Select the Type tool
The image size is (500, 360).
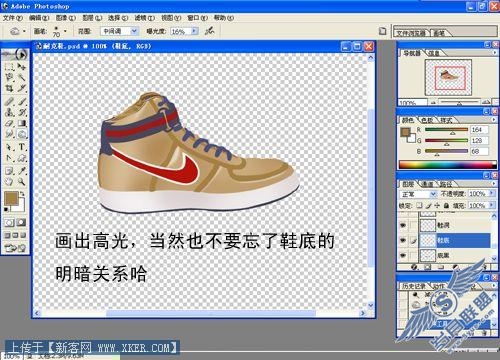(22, 147)
